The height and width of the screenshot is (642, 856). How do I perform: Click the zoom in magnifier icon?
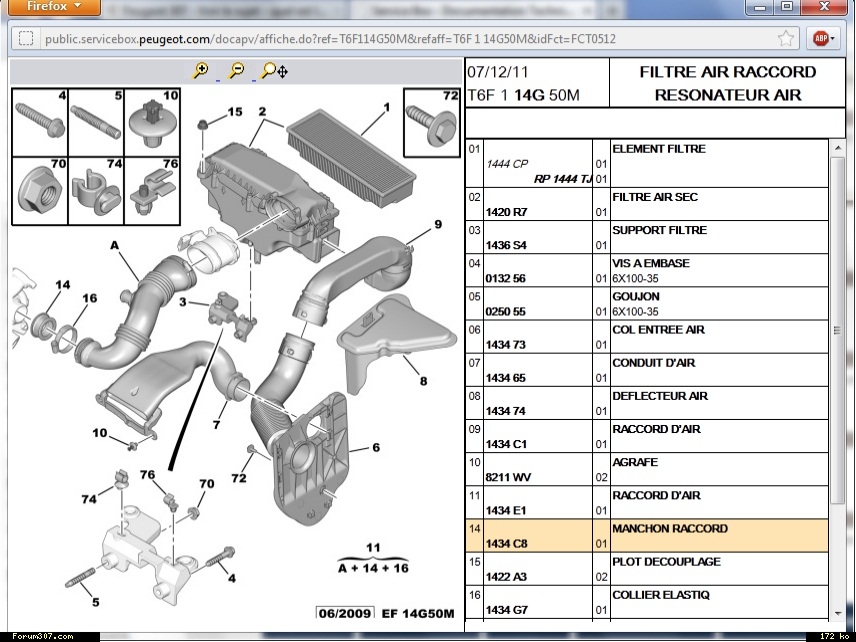pyautogui.click(x=202, y=71)
